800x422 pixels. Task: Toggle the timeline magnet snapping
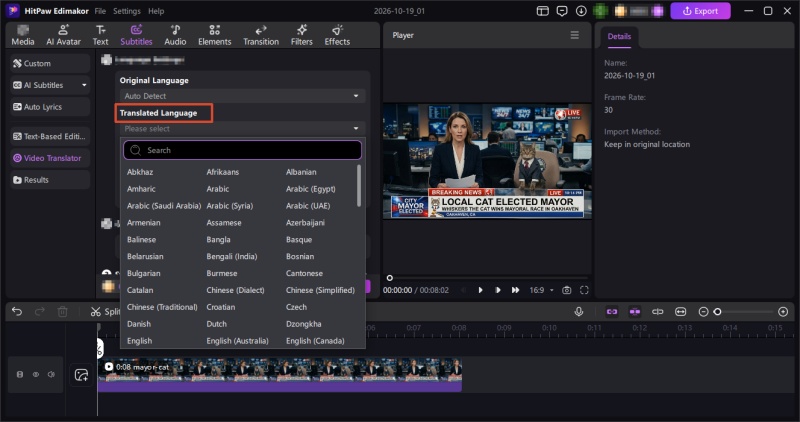coord(635,312)
